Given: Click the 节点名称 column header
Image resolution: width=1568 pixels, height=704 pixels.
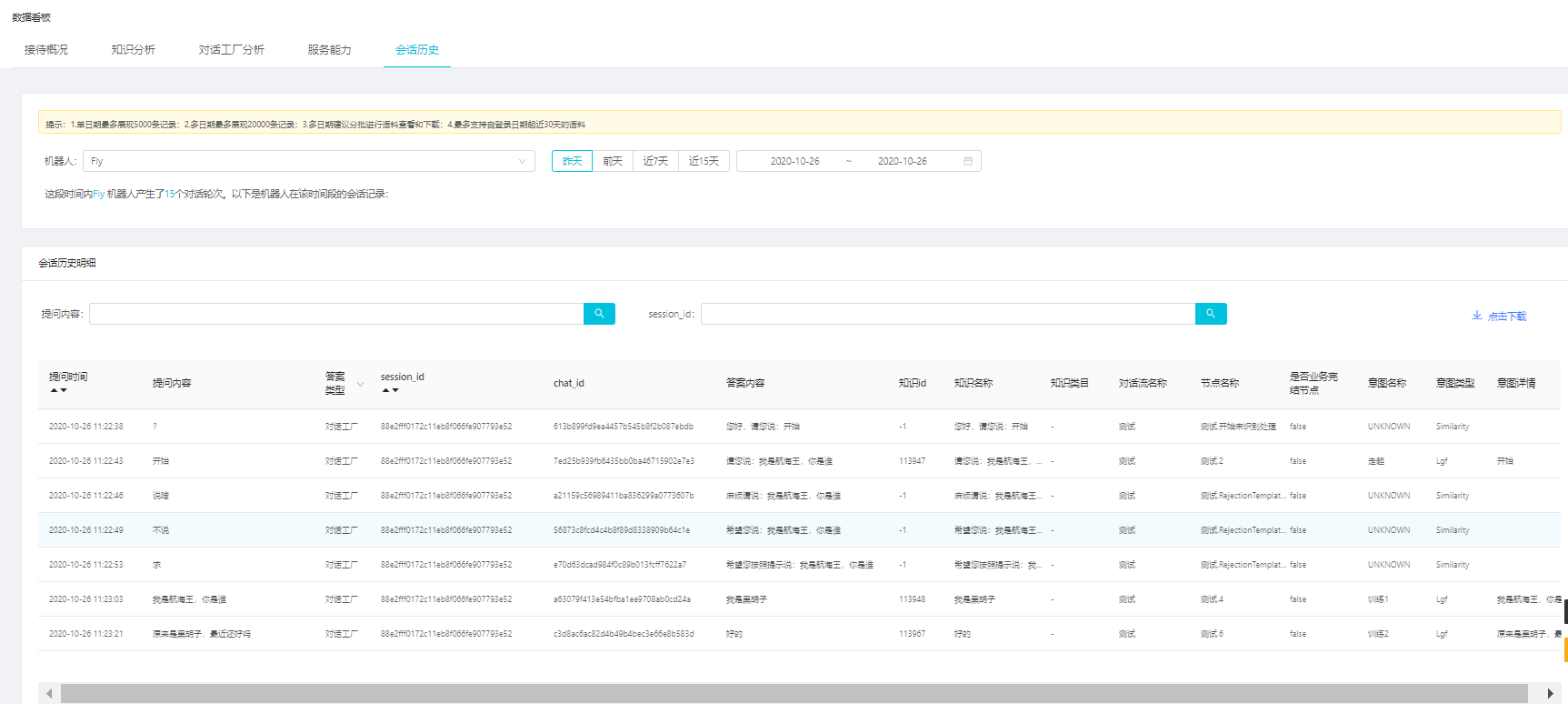Looking at the screenshot, I should point(1220,383).
